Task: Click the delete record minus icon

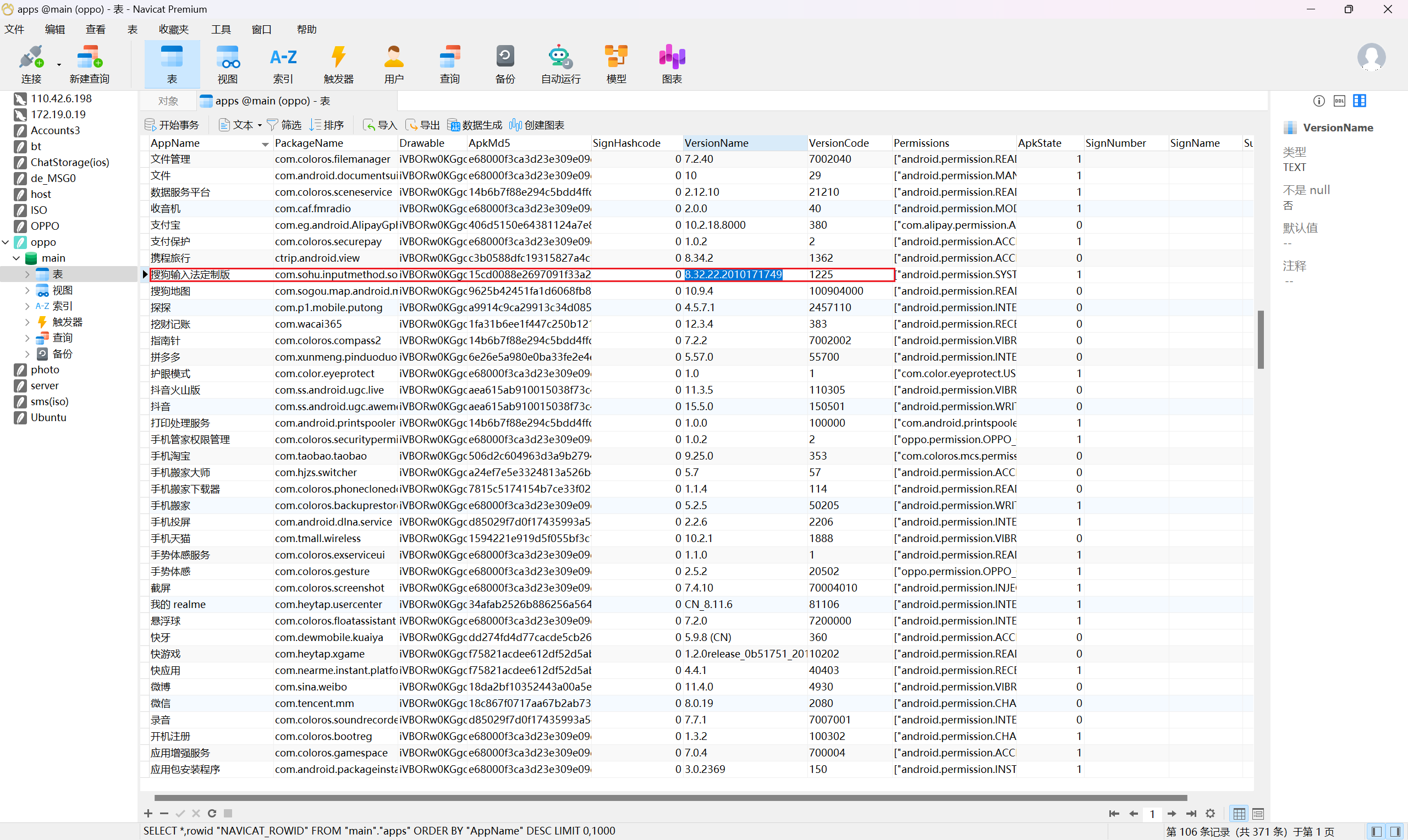Action: coord(164,814)
